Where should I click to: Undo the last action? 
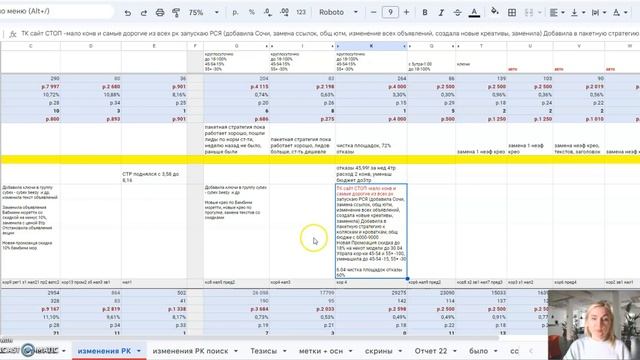click(x=128, y=13)
